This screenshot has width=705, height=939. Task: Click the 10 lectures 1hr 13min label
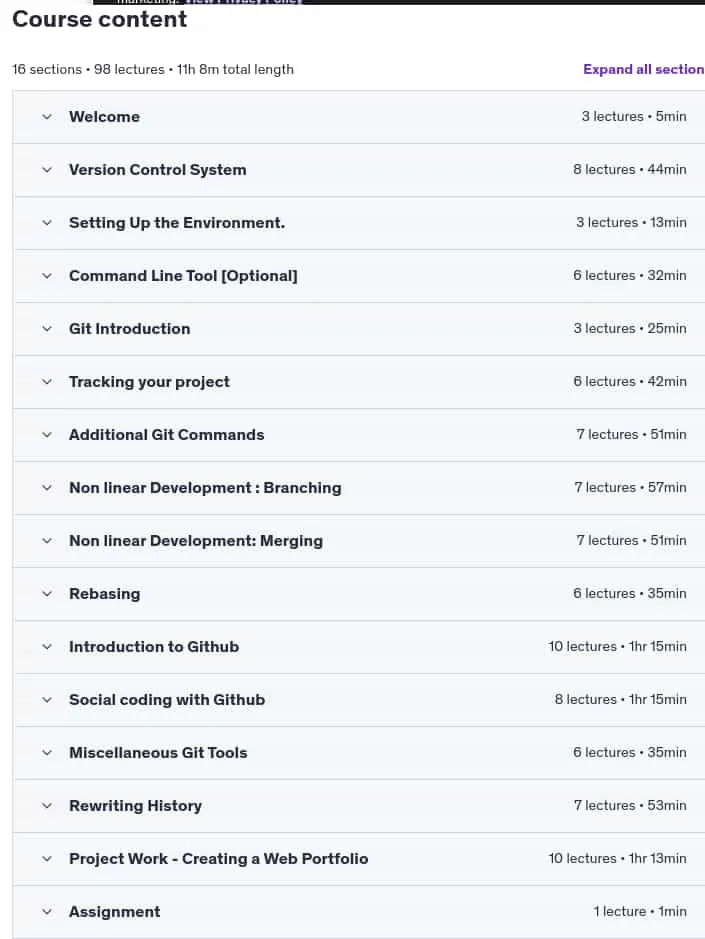(618, 858)
